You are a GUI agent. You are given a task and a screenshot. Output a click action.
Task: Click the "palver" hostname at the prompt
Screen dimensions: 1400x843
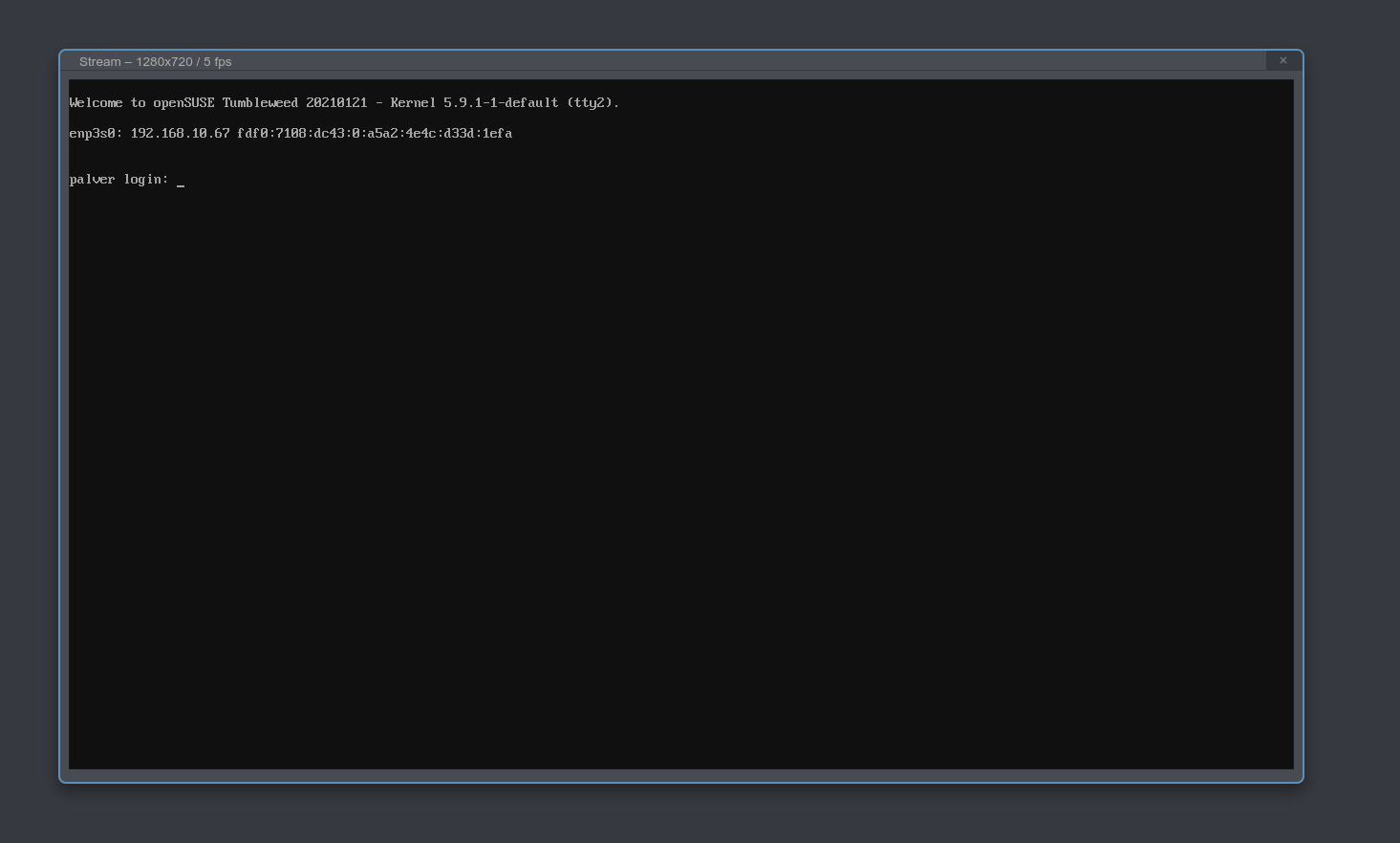(92, 180)
